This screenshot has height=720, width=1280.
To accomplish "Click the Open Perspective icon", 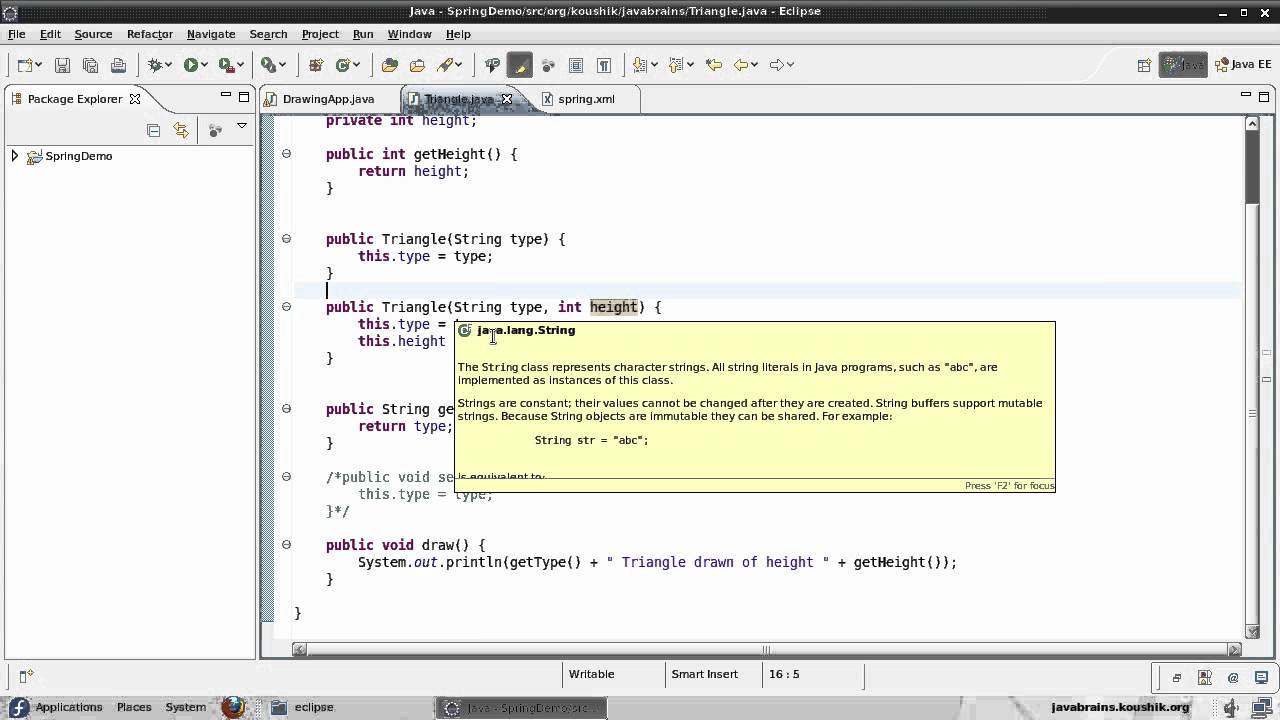I will (1144, 65).
